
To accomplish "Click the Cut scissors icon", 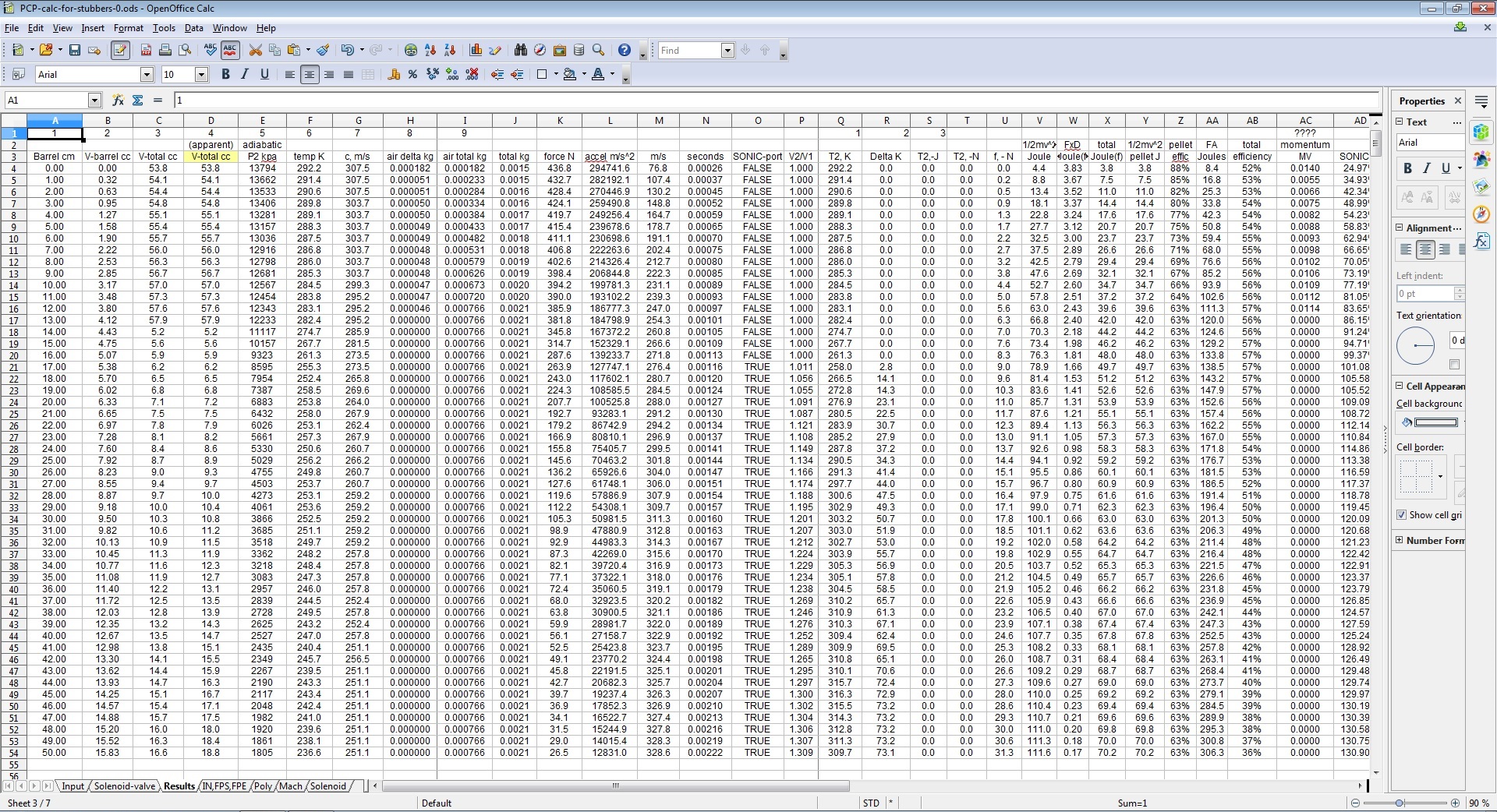I will pyautogui.click(x=255, y=51).
